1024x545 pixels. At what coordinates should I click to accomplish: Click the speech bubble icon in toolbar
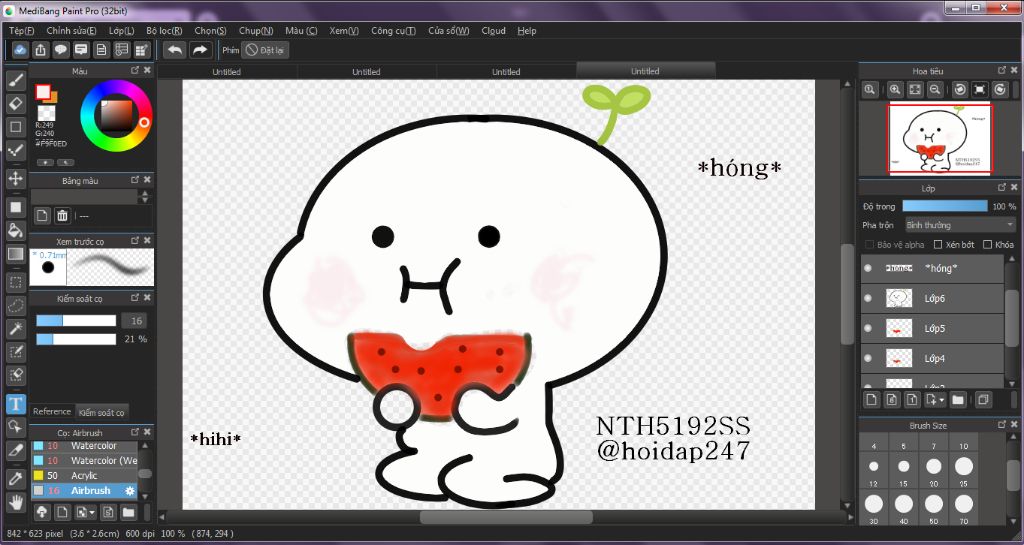(61, 50)
